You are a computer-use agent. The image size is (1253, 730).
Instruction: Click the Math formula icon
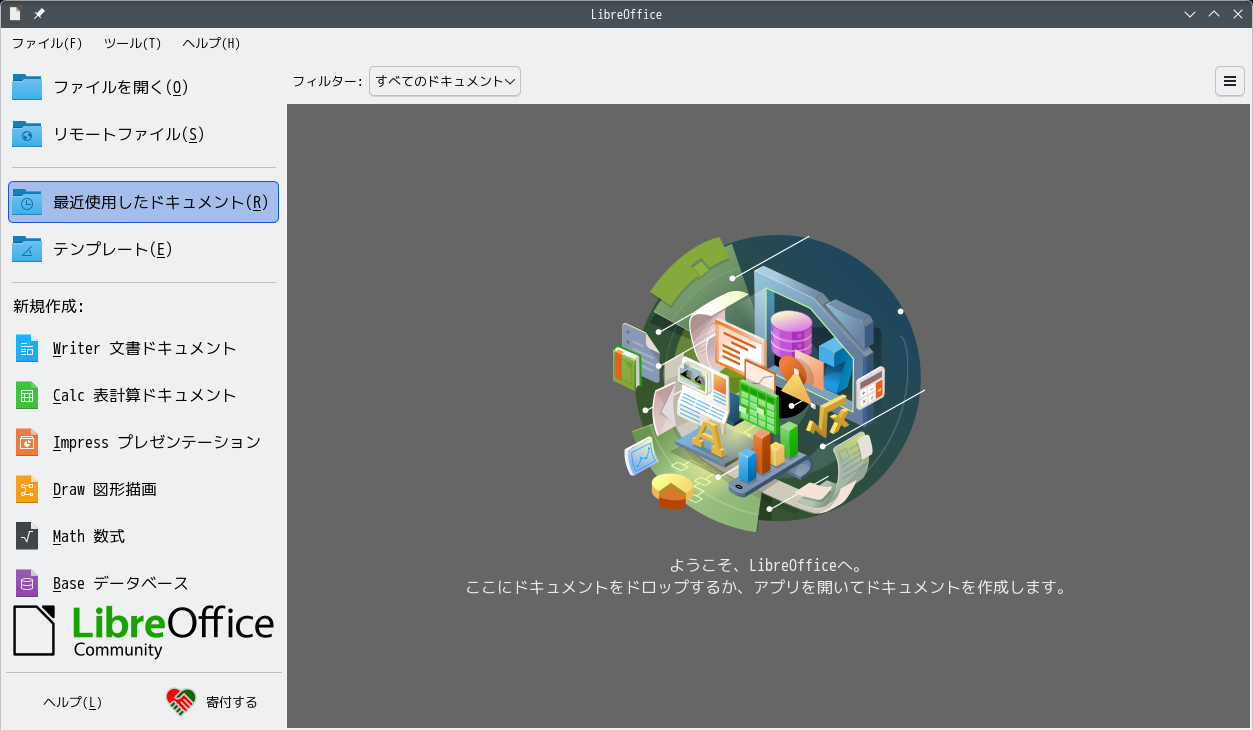(x=27, y=536)
